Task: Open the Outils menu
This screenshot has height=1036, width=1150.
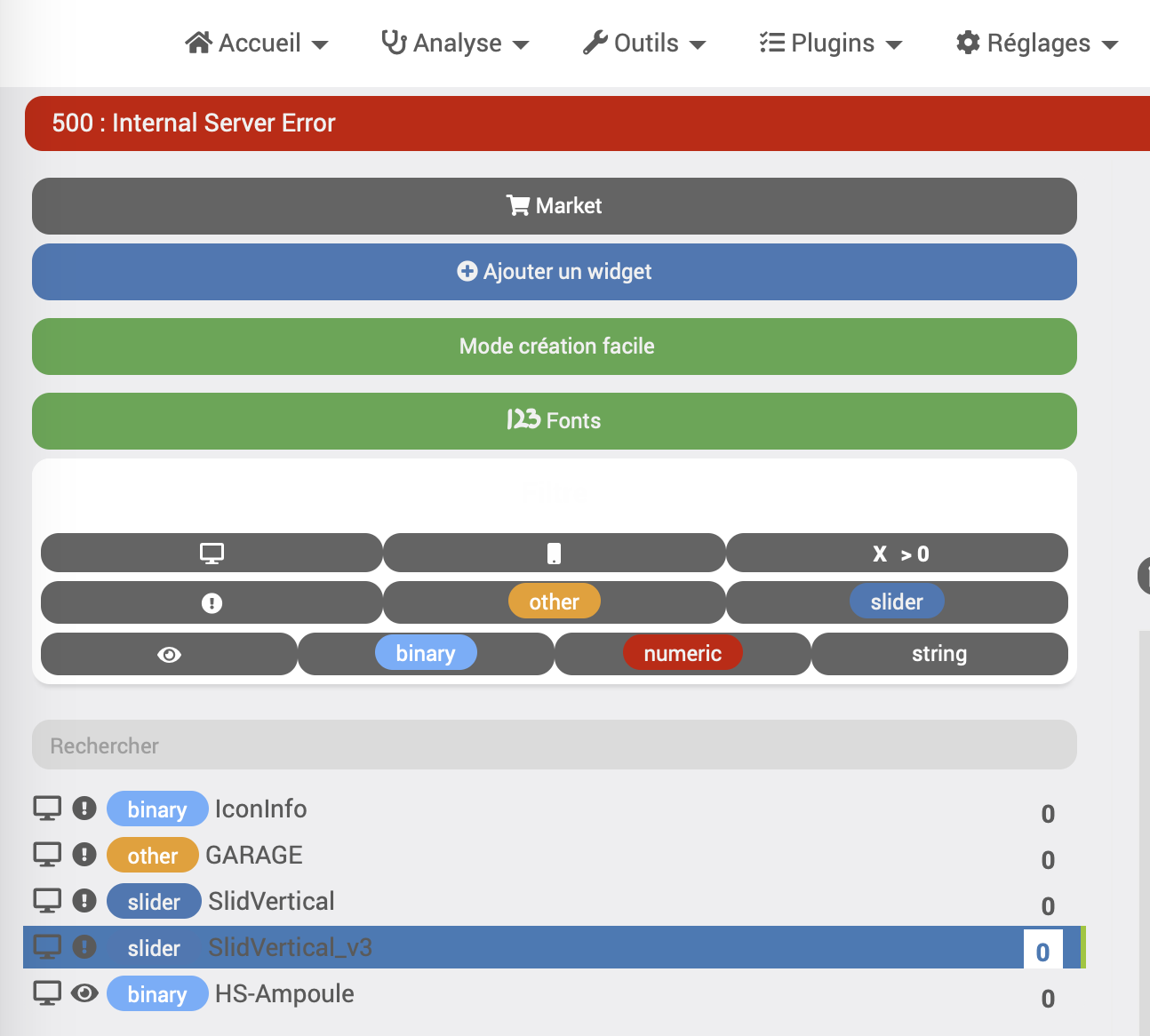Action: click(x=644, y=43)
